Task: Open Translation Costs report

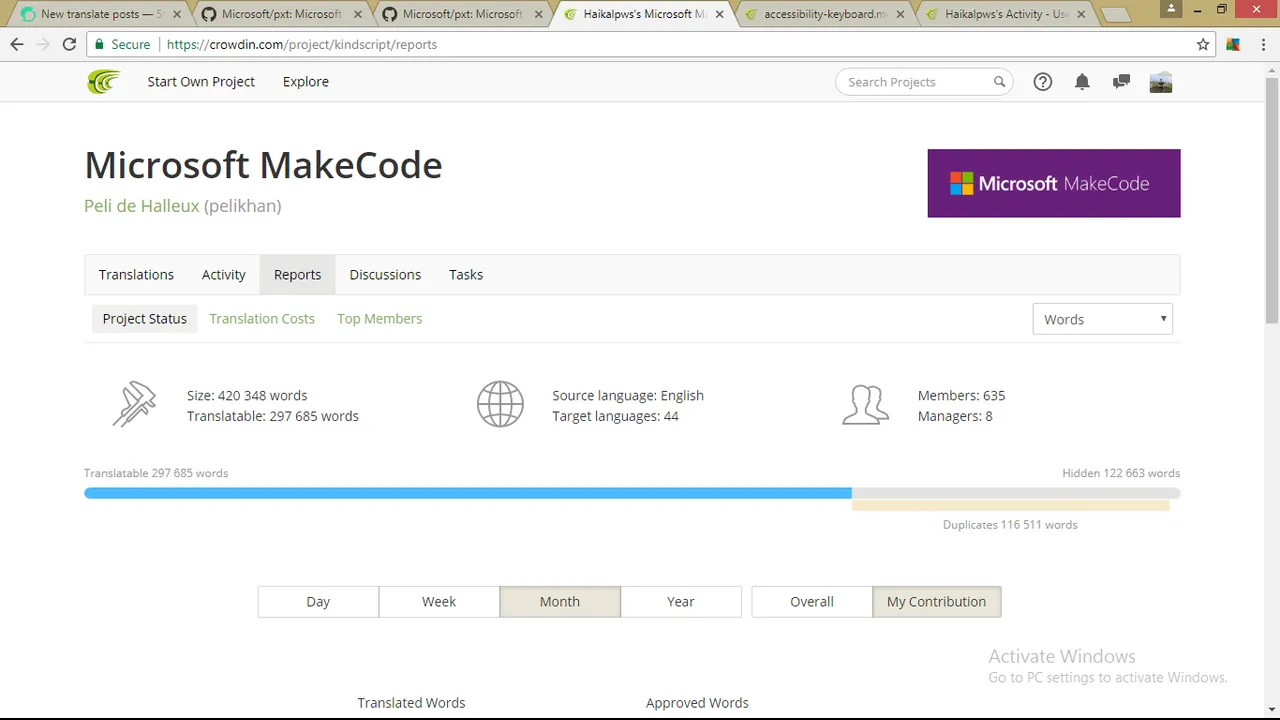Action: (262, 318)
